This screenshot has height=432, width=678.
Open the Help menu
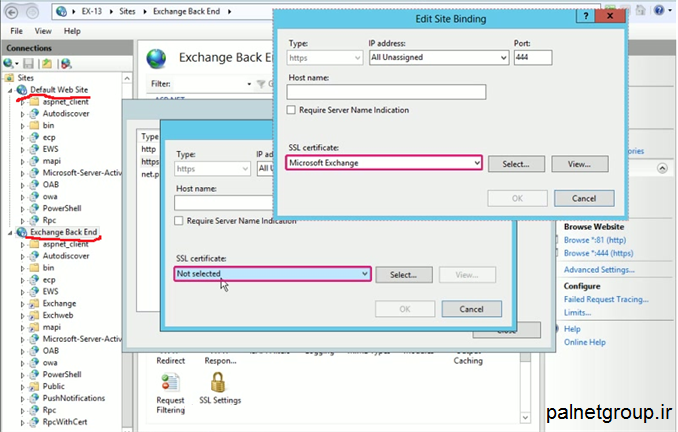[x=72, y=31]
